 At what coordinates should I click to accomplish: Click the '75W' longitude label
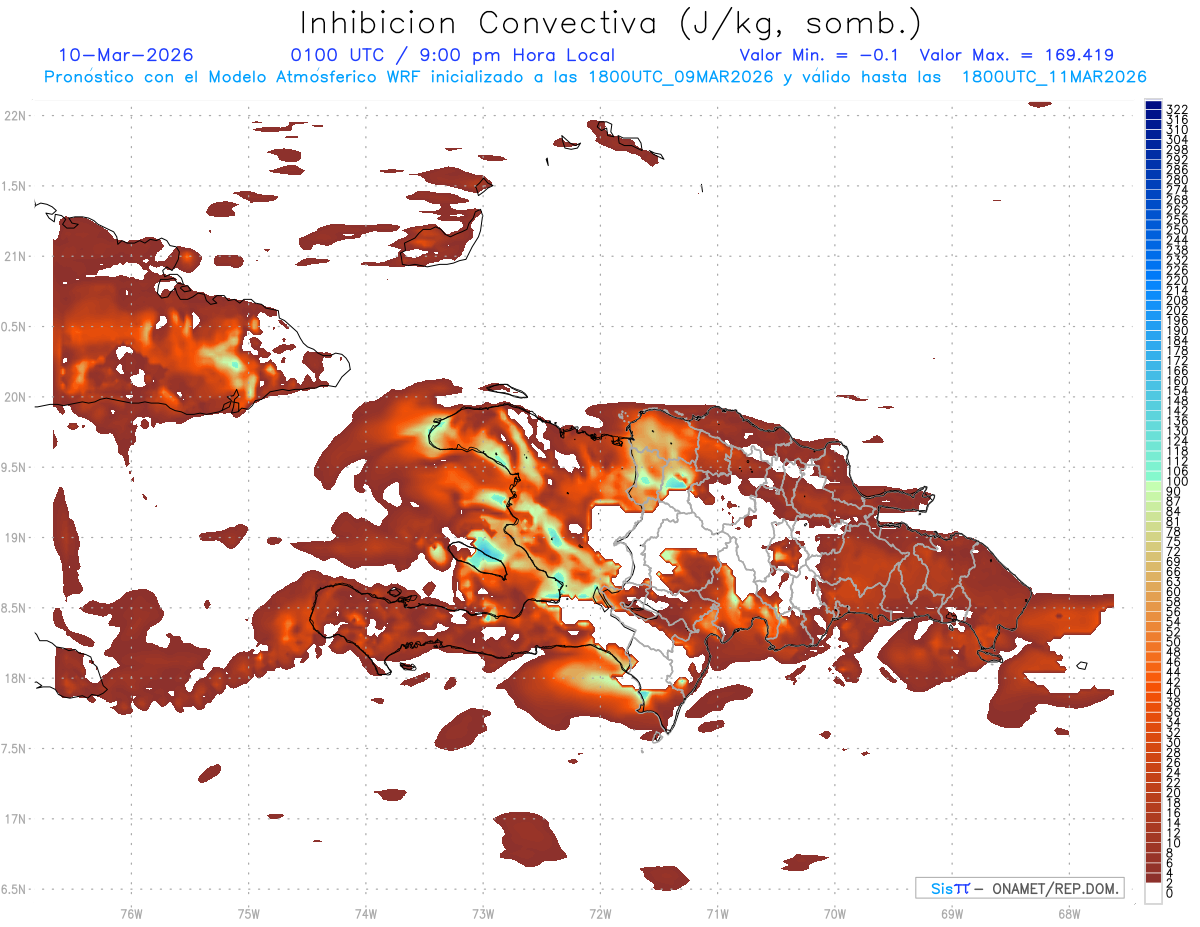249,913
